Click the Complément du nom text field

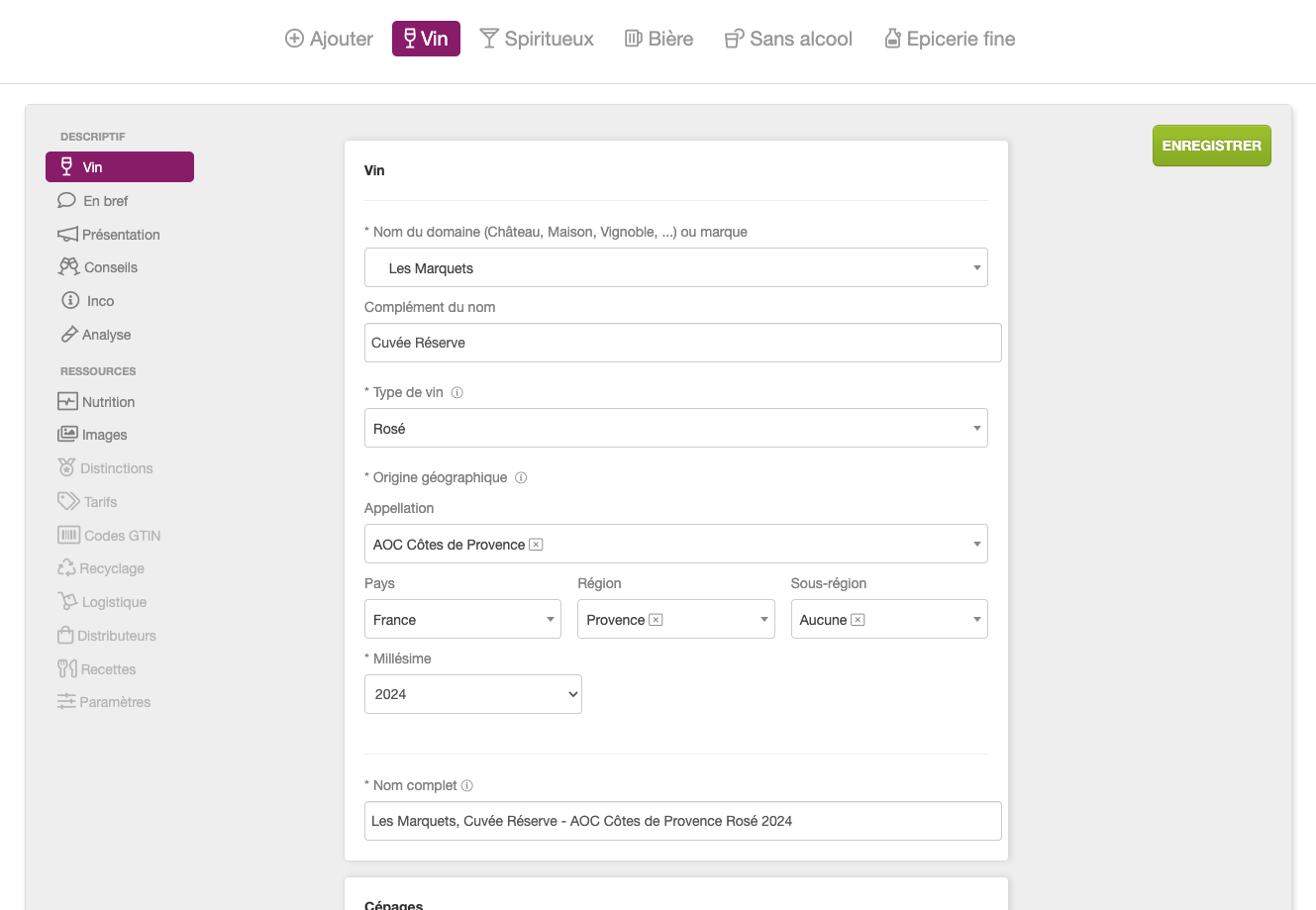682,343
